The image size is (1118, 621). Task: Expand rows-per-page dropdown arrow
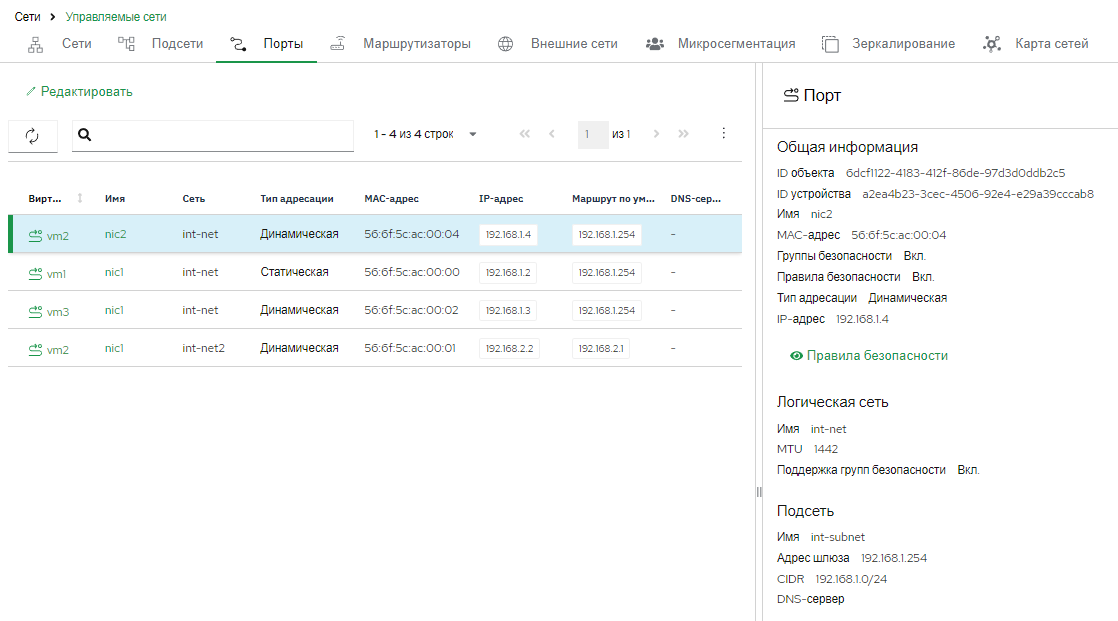473,134
